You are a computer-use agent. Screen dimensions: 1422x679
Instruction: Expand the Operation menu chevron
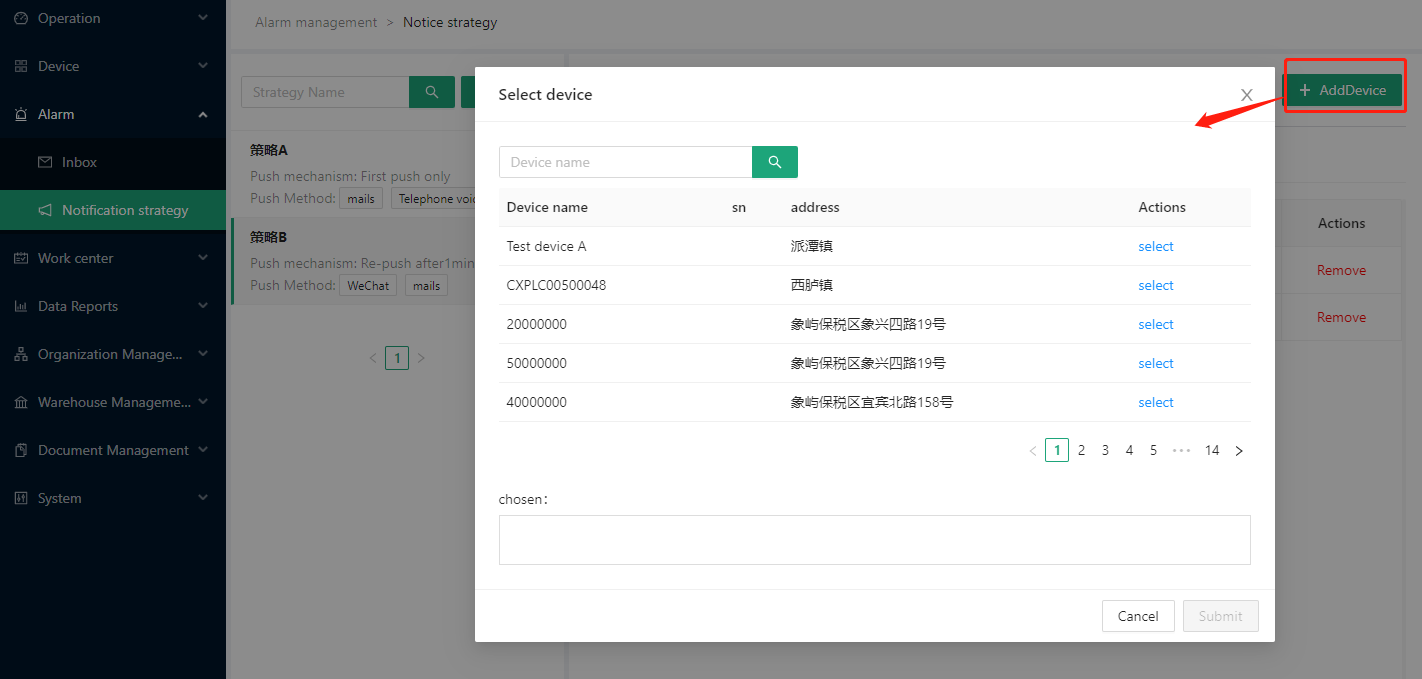[203, 18]
